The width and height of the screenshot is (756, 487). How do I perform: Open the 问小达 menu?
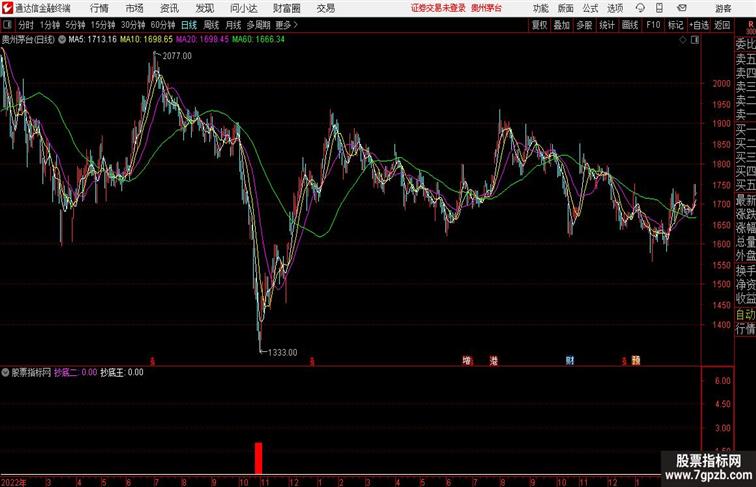click(243, 8)
